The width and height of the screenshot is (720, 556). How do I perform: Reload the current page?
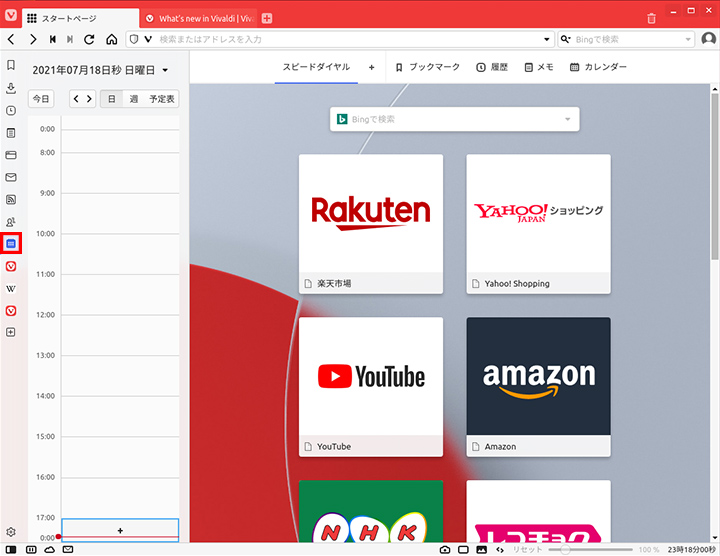click(89, 39)
